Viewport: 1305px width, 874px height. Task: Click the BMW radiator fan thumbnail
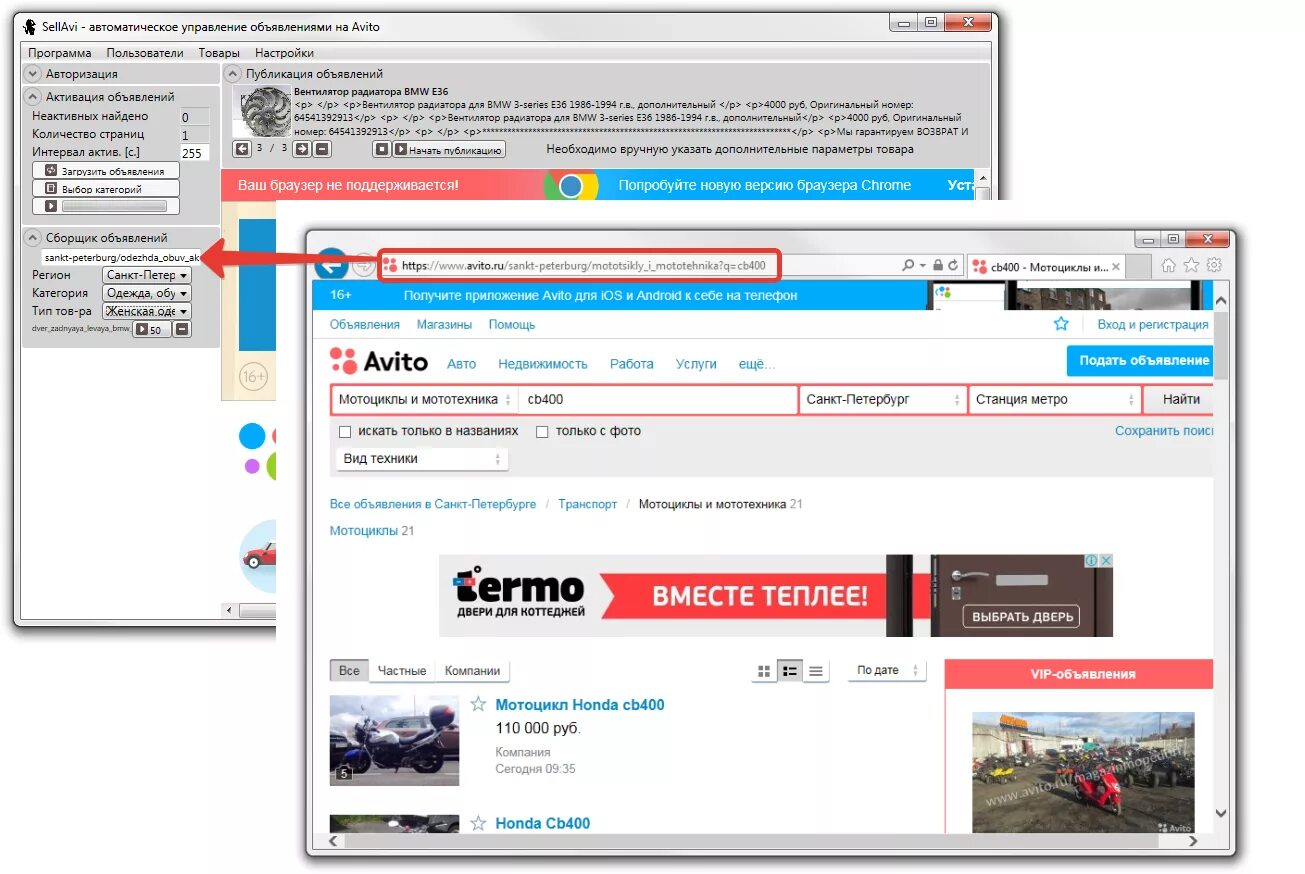[262, 111]
